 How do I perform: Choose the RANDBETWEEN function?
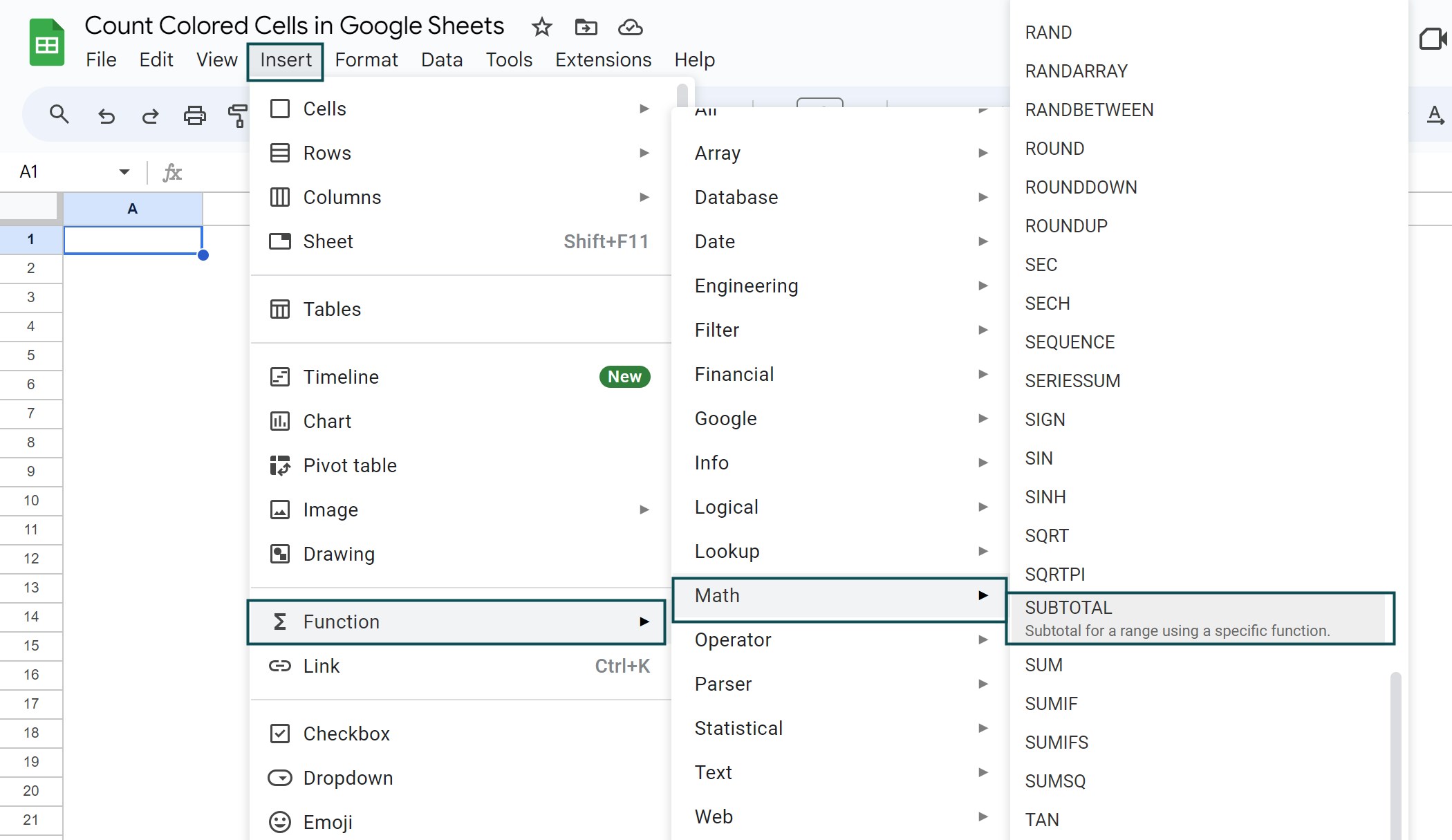point(1200,110)
